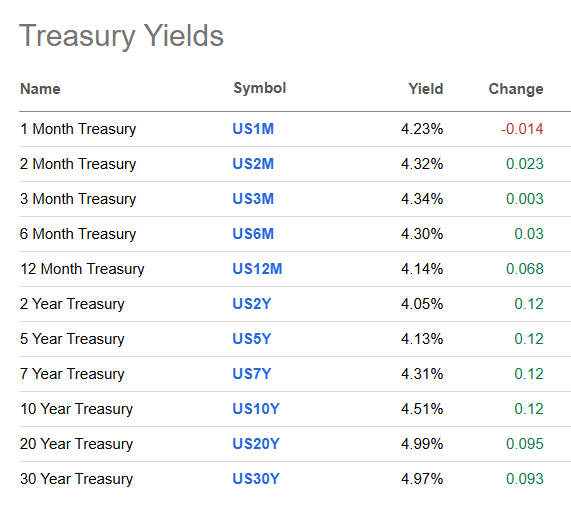Image resolution: width=571 pixels, height=514 pixels.
Task: Sort by the Name column header
Action: point(40,89)
